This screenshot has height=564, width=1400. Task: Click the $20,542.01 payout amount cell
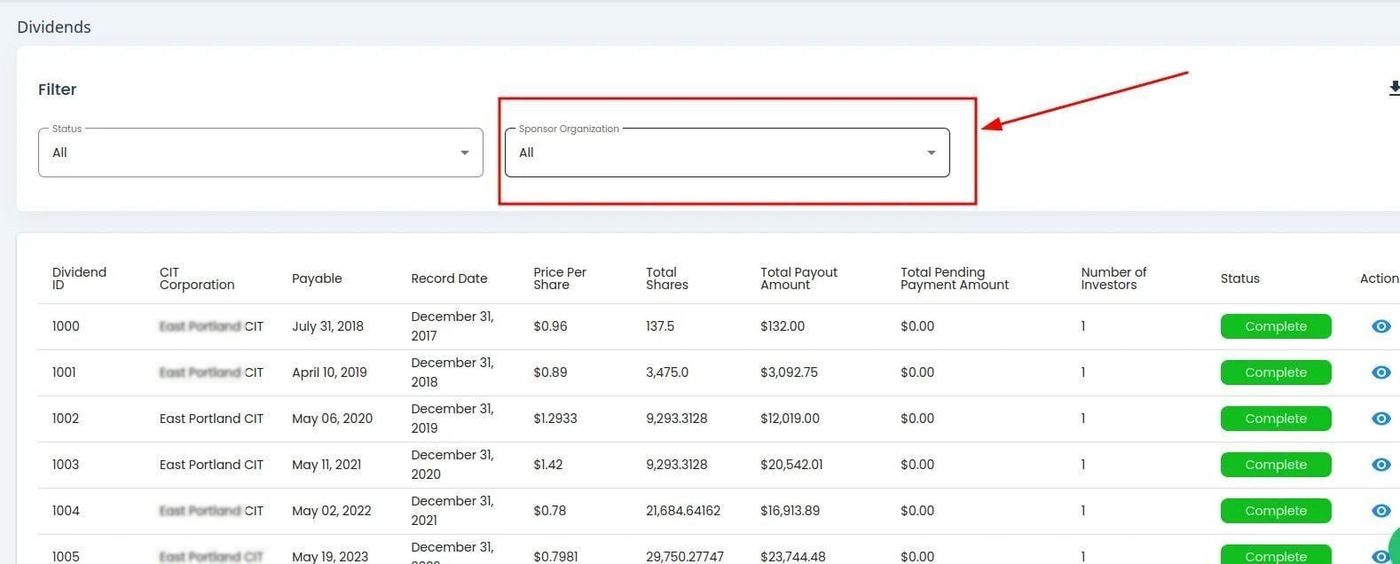(x=791, y=465)
